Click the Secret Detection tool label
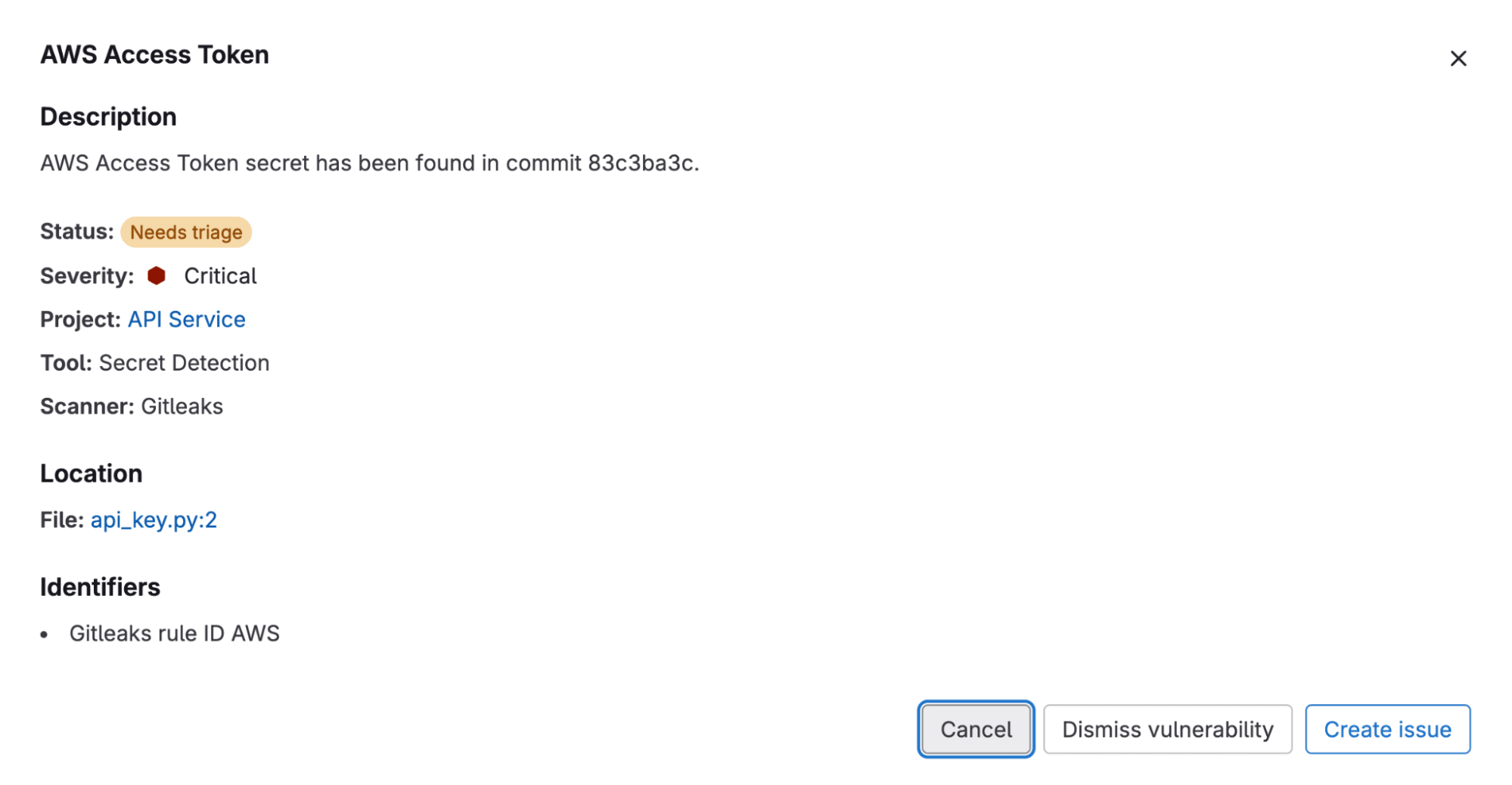Viewport: 1512px width, 785px height. point(185,363)
